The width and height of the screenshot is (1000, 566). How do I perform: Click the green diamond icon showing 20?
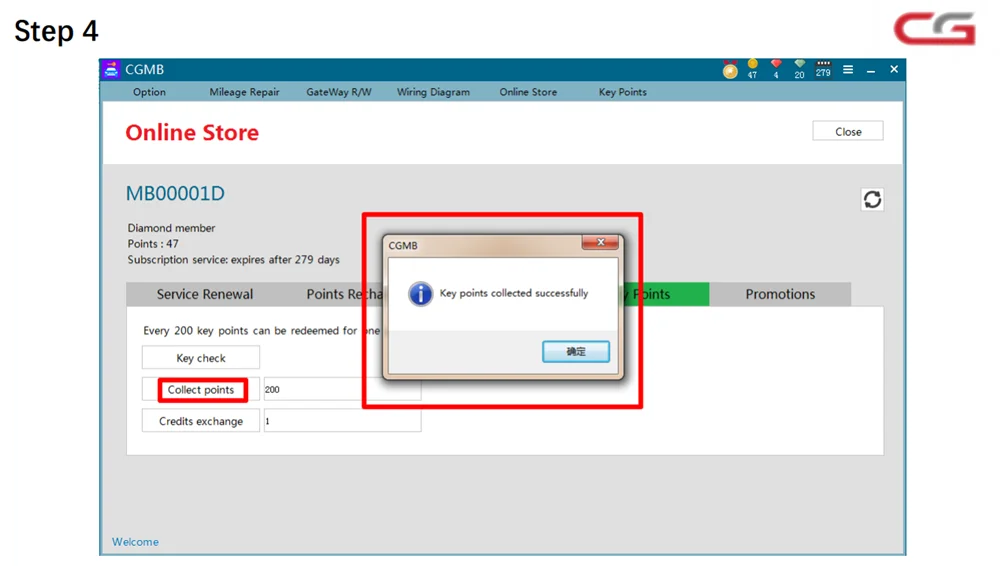tap(799, 69)
